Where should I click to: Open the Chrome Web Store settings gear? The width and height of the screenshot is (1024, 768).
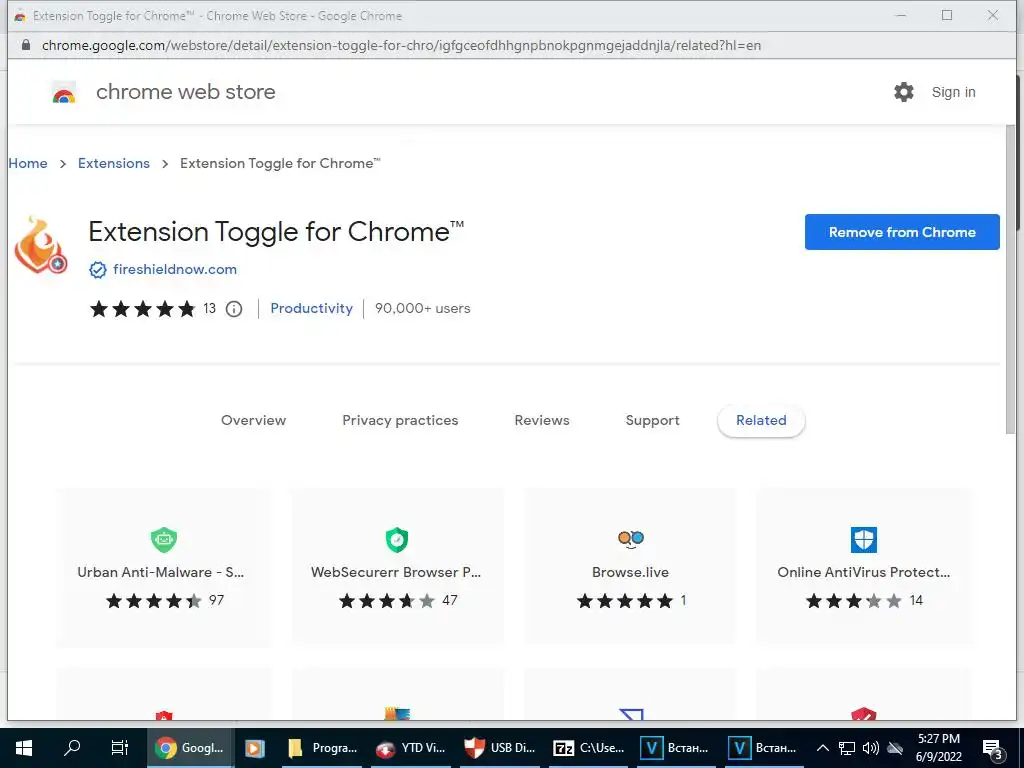pyautogui.click(x=904, y=92)
